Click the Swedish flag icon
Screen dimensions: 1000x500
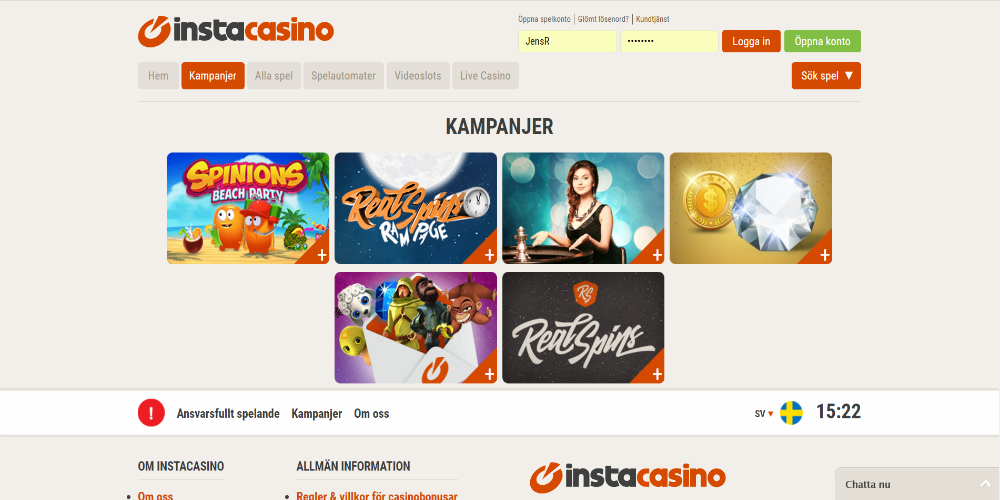(791, 413)
